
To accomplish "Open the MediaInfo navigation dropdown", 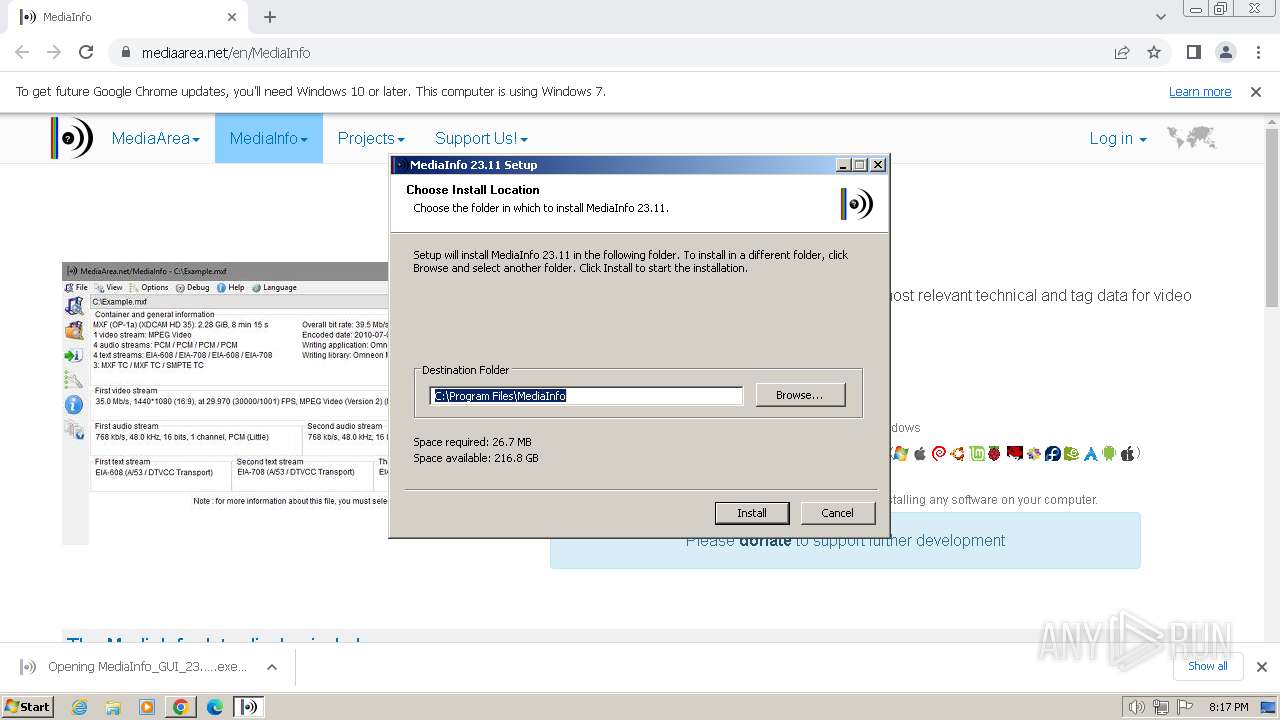I will (268, 139).
